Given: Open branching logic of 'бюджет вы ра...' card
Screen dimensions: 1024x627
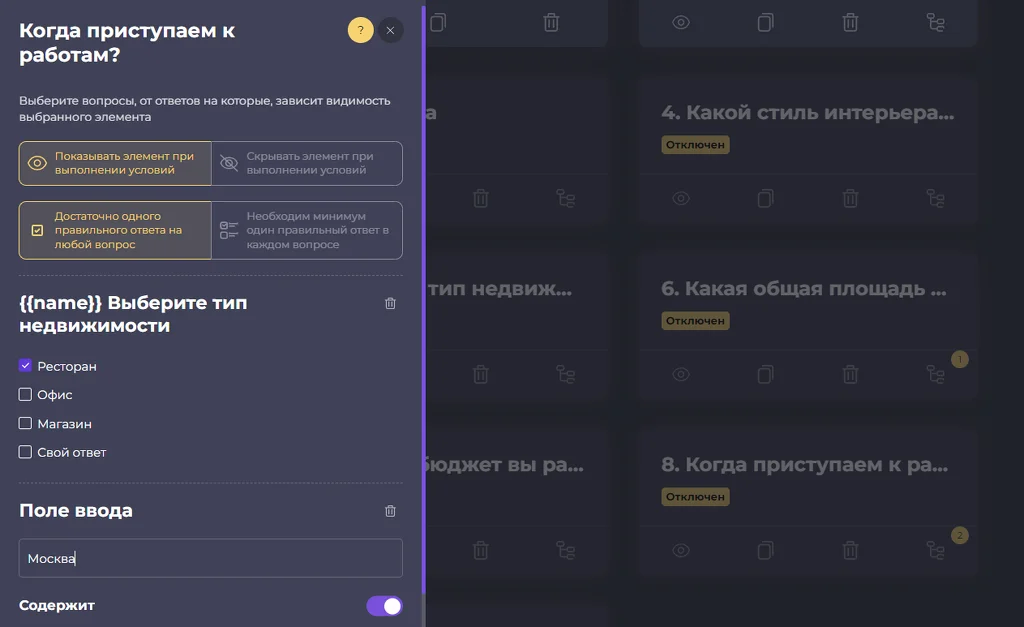Looking at the screenshot, I should click(566, 551).
